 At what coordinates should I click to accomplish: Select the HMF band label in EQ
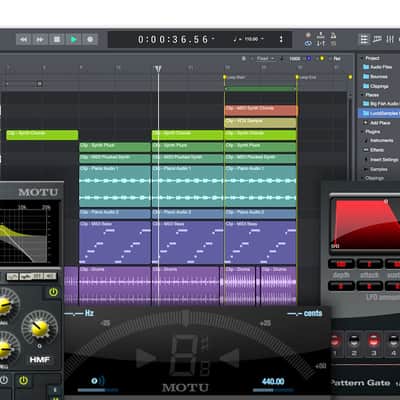[40, 360]
